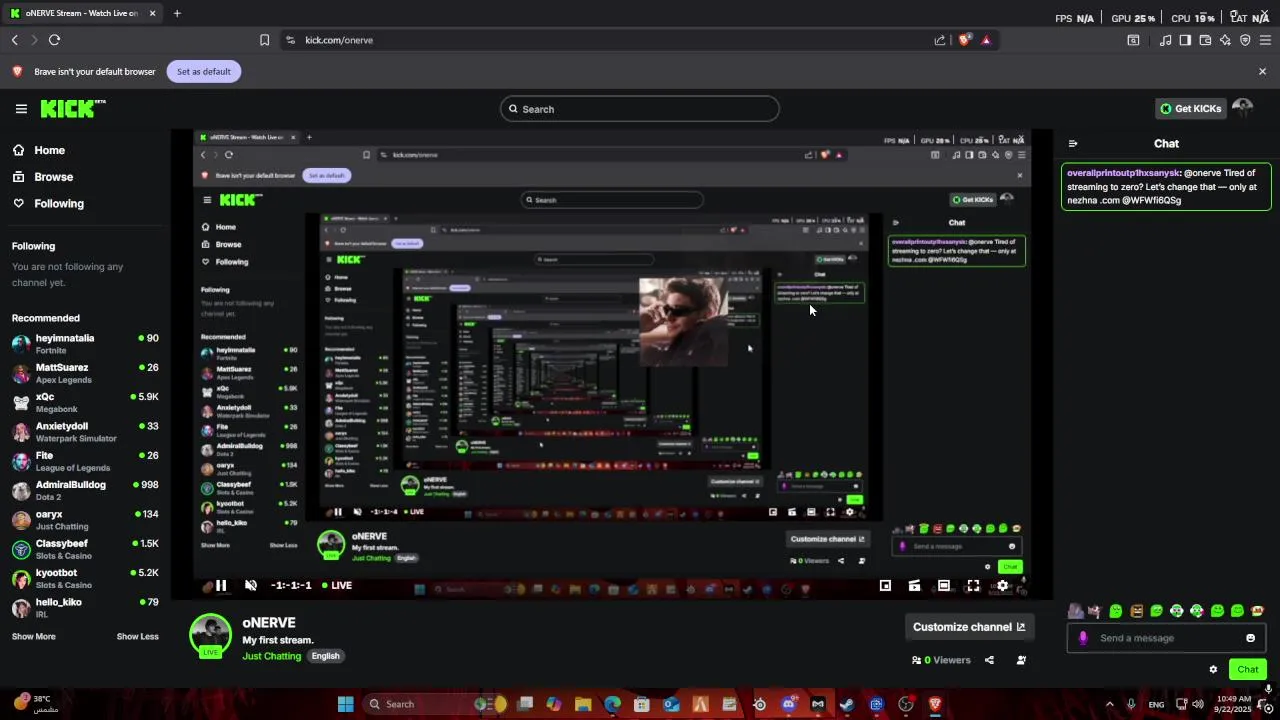1280x720 pixels.
Task: Open the Kick hamburger sidebar menu
Action: click(21, 109)
